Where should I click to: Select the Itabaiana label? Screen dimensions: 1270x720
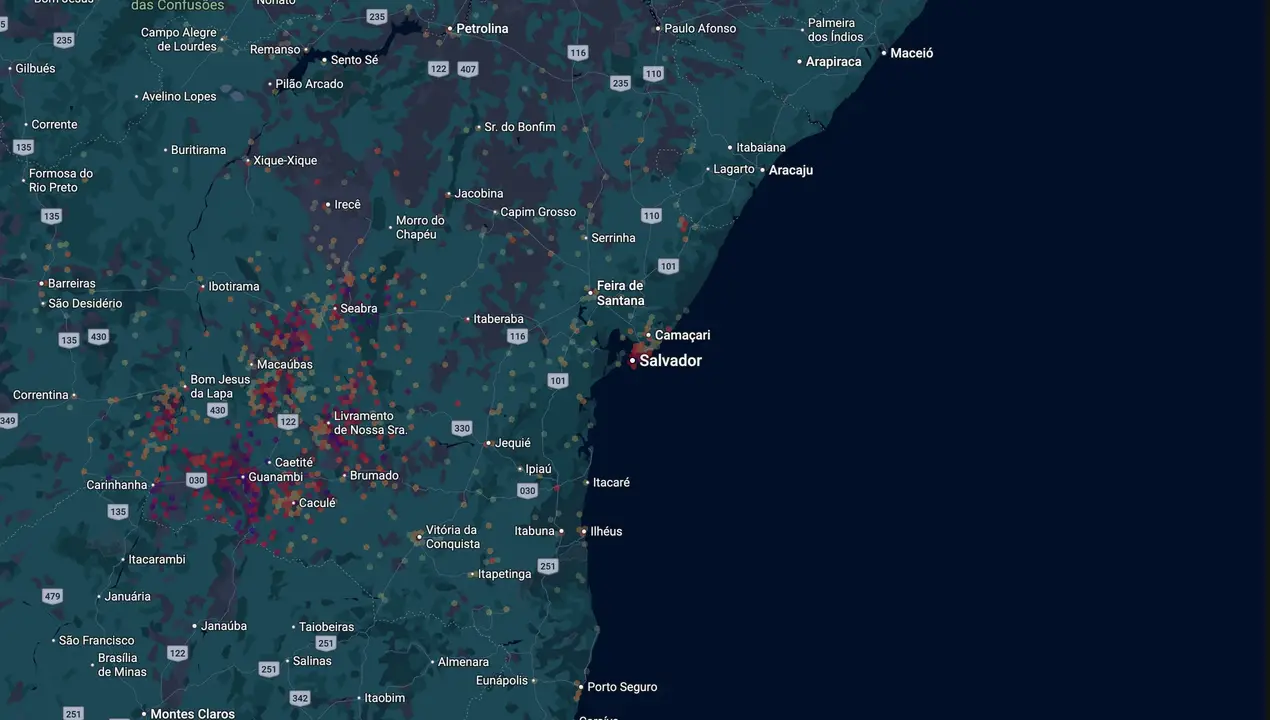tap(761, 148)
